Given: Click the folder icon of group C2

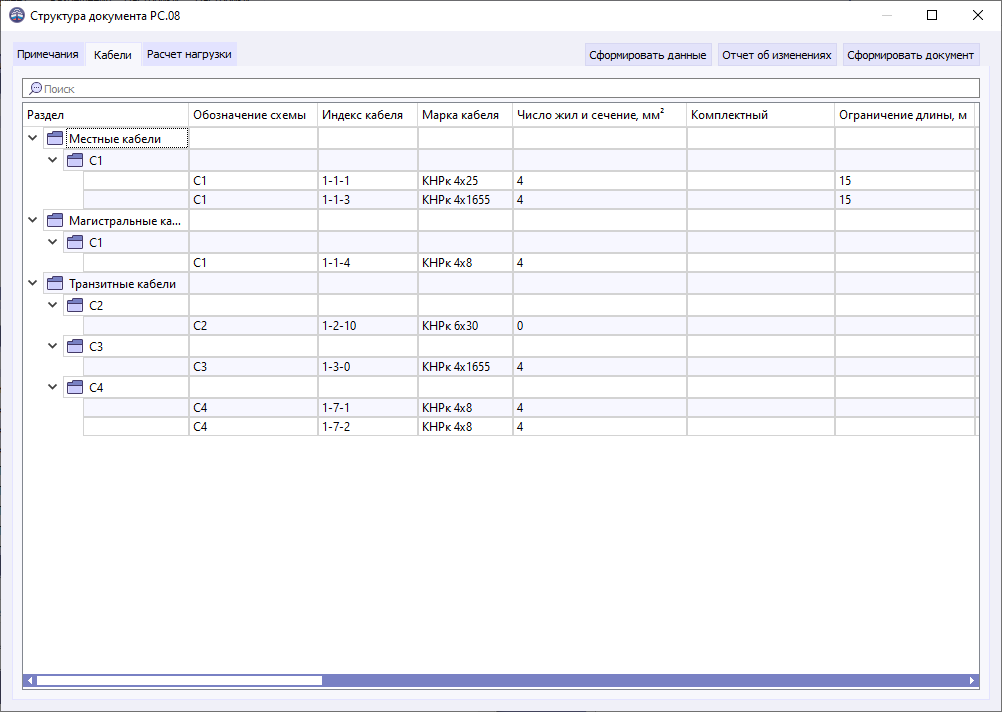Looking at the screenshot, I should (74, 305).
